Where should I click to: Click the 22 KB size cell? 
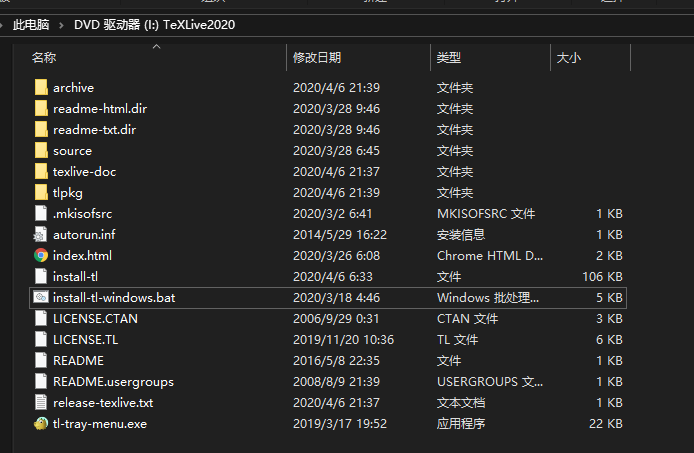[x=606, y=424]
